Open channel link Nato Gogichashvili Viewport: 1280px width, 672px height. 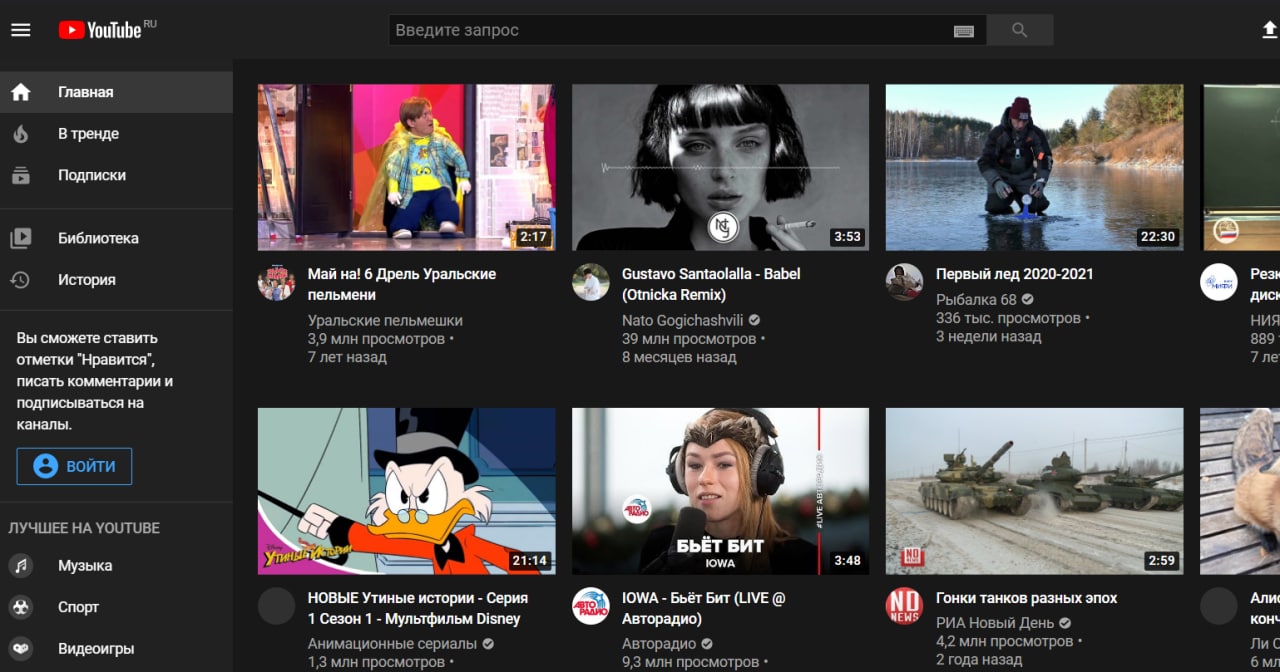point(683,321)
